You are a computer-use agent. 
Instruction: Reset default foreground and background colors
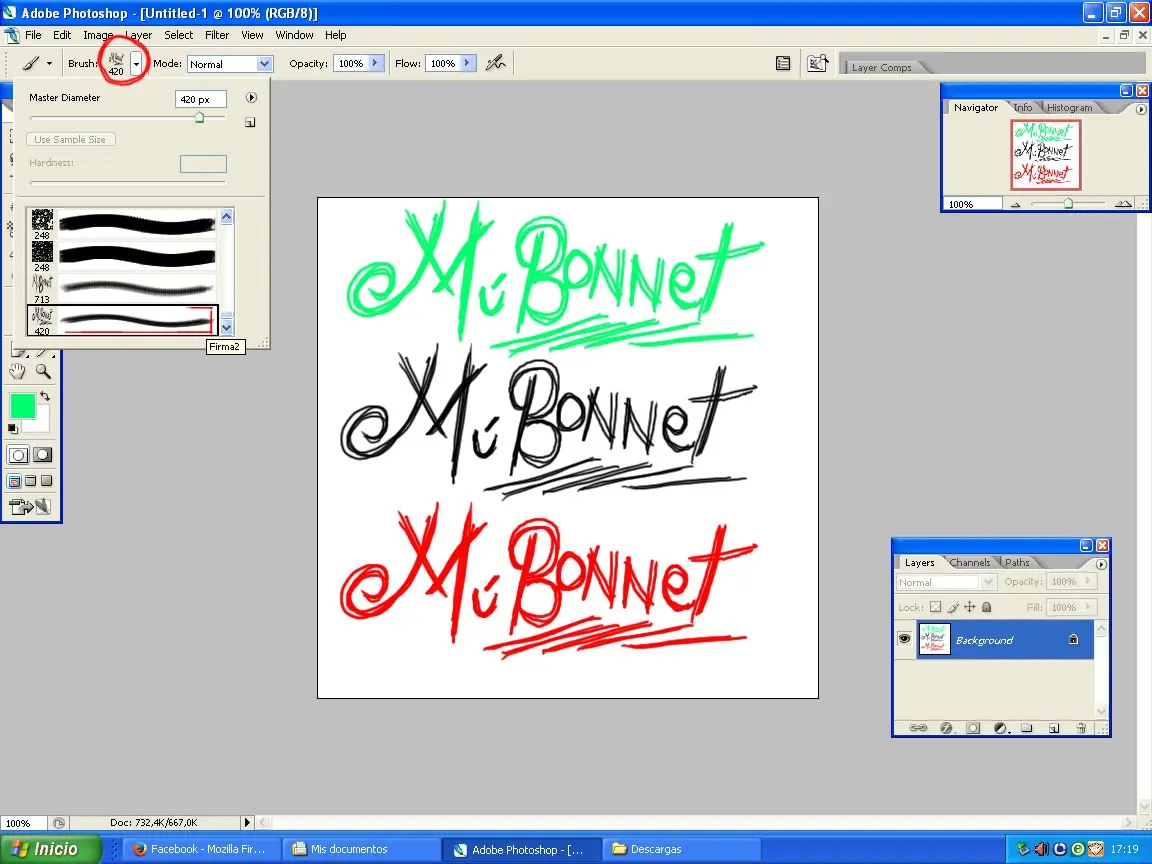12,427
